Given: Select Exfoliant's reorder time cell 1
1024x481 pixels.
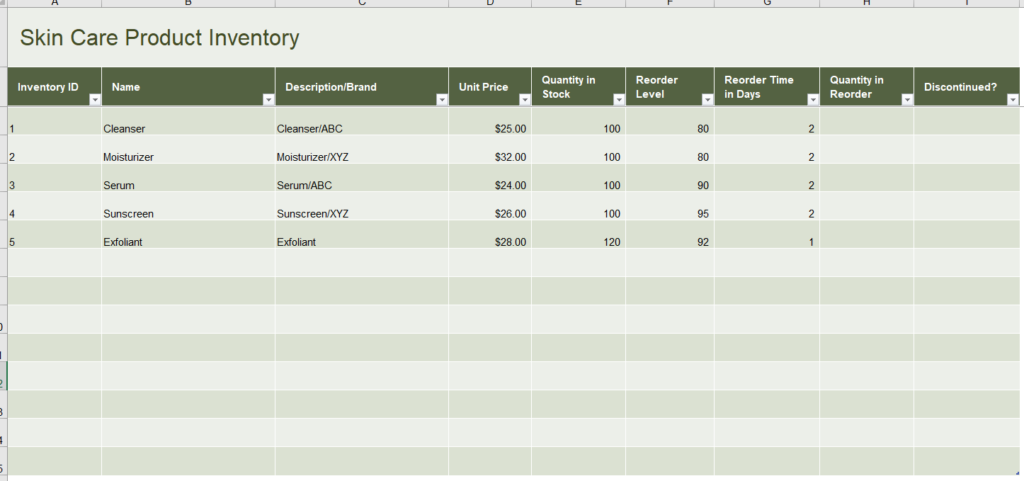Looking at the screenshot, I should point(767,234).
